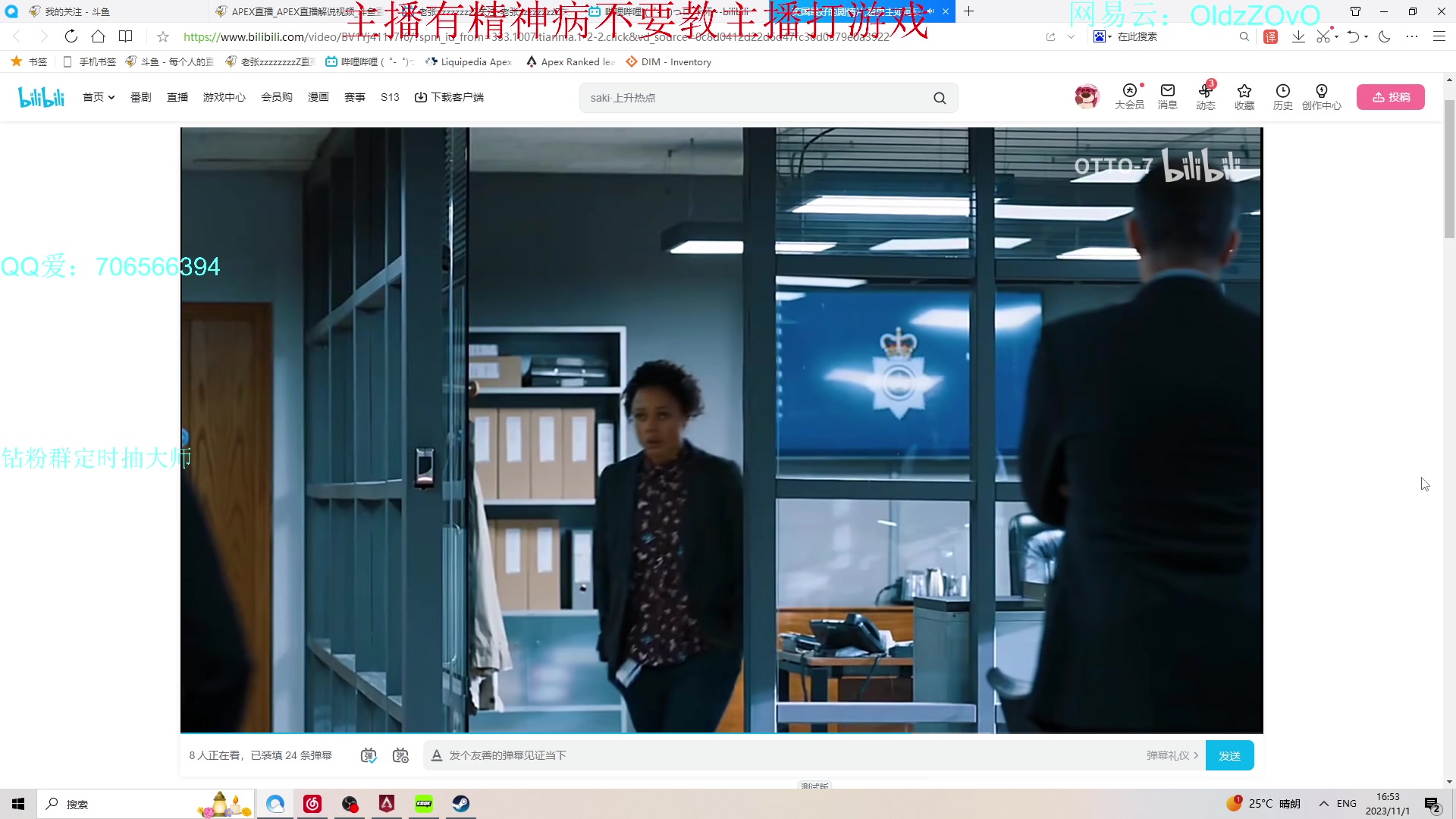The width and height of the screenshot is (1456, 819).
Task: Expand the screenshot tool dropdown arrow
Action: (1337, 36)
